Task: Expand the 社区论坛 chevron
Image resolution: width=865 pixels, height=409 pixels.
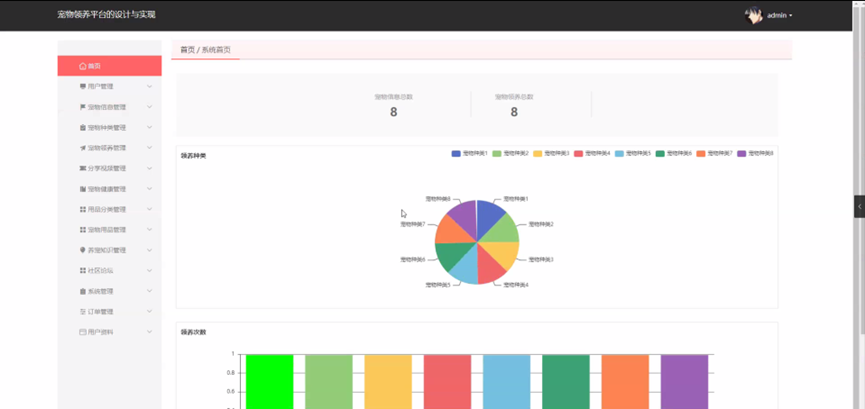Action: (149, 270)
